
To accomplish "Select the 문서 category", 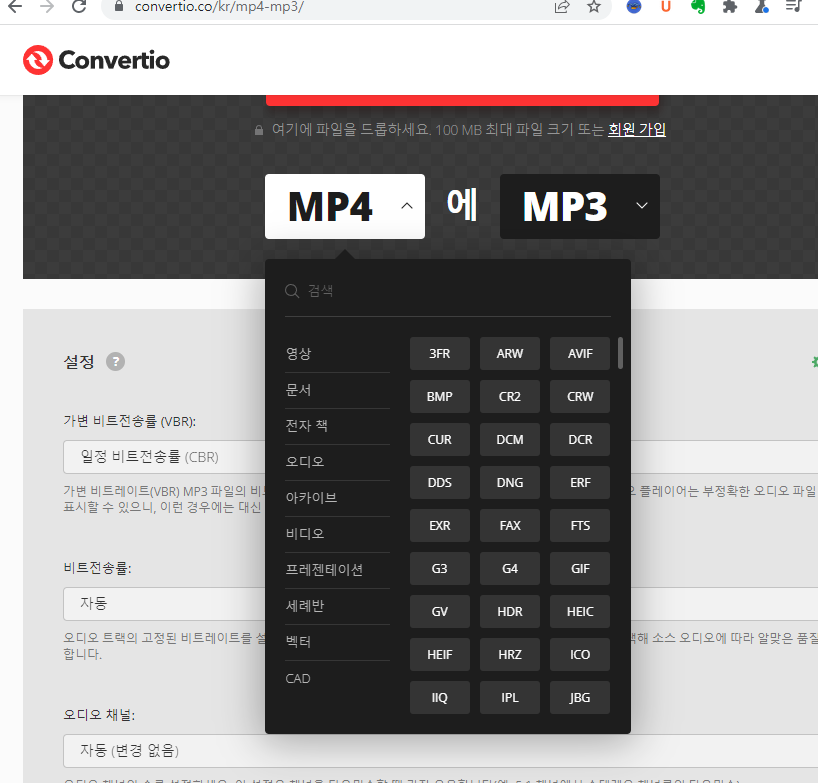I will pyautogui.click(x=337, y=390).
